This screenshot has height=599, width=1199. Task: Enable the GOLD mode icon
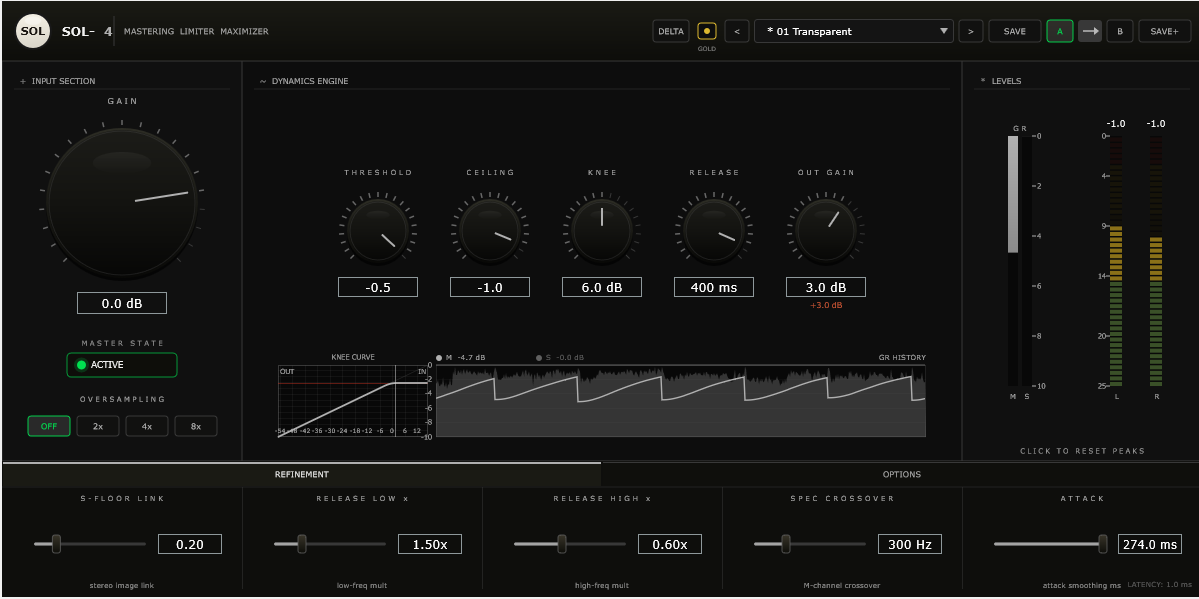point(706,31)
